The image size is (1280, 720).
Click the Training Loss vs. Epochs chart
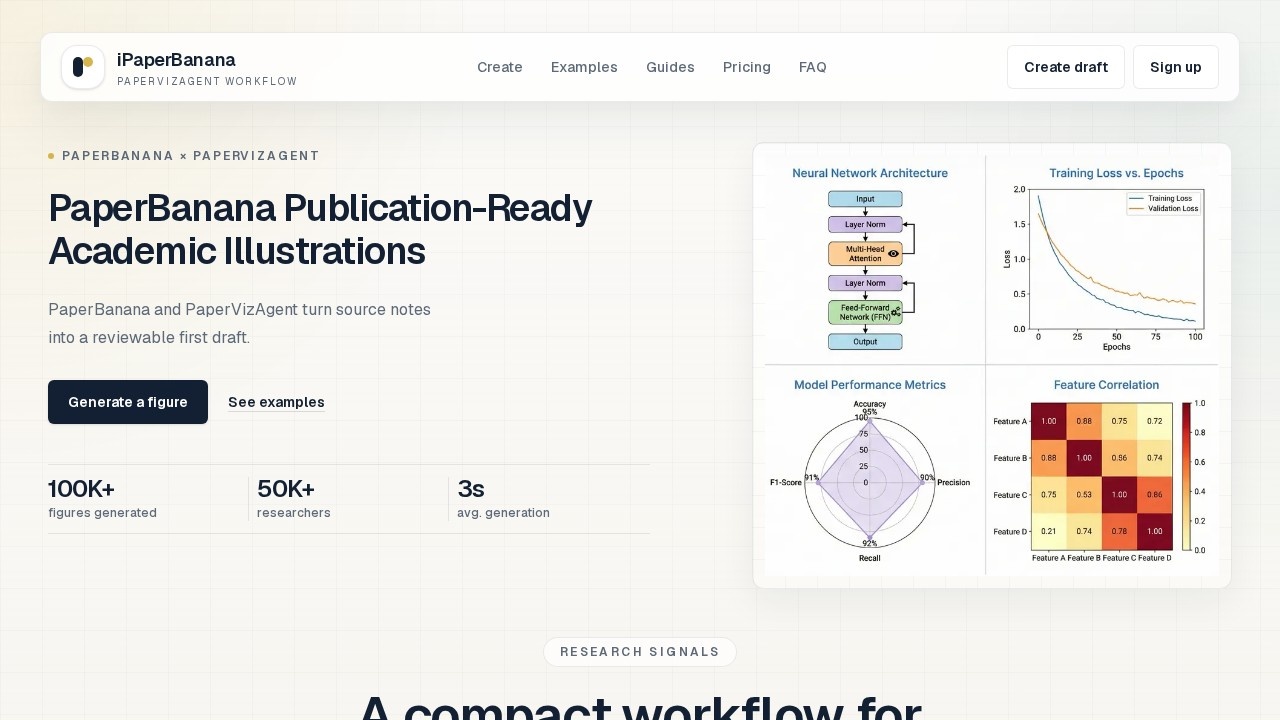1103,260
